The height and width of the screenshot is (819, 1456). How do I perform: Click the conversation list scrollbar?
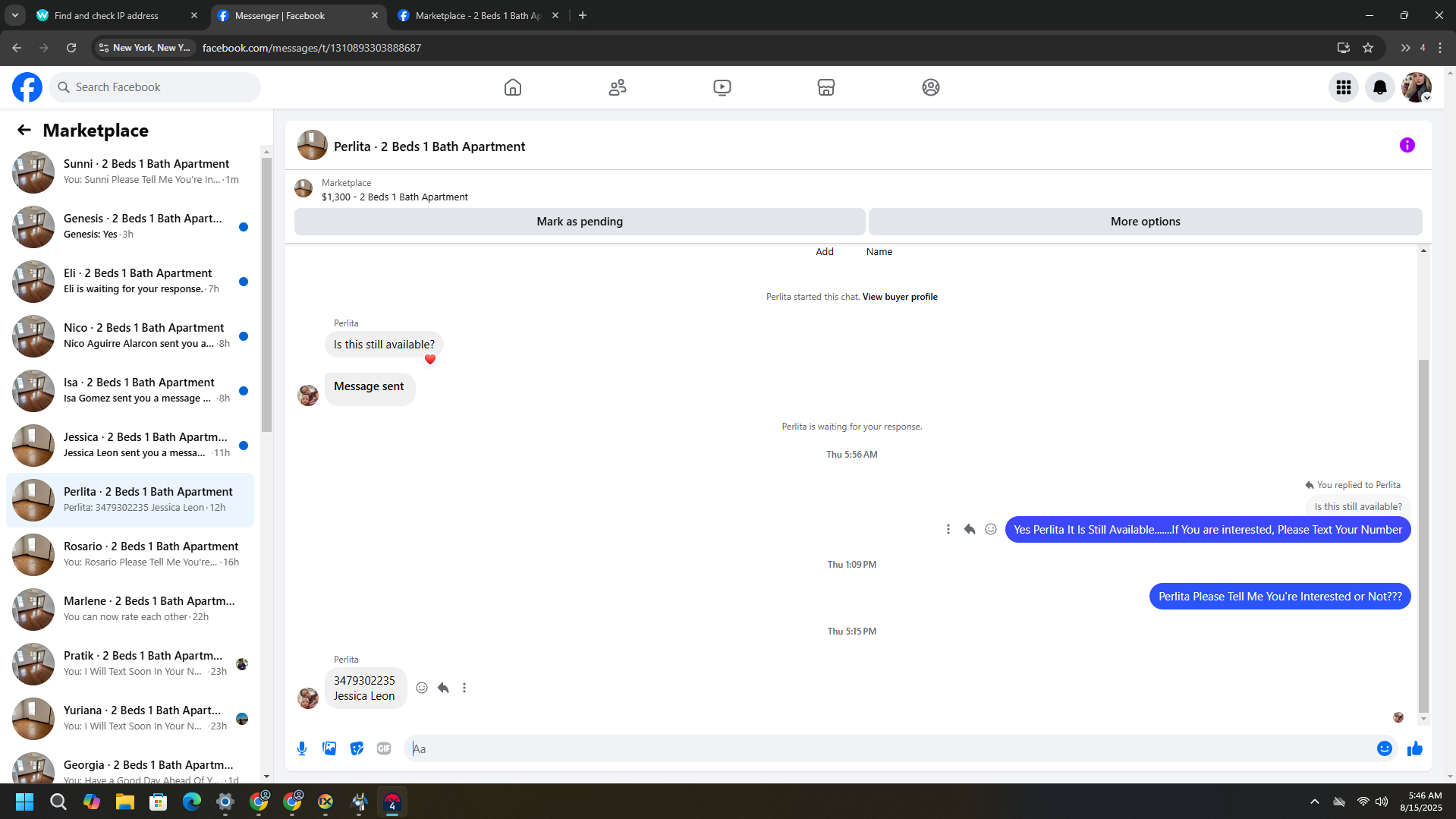click(266, 296)
